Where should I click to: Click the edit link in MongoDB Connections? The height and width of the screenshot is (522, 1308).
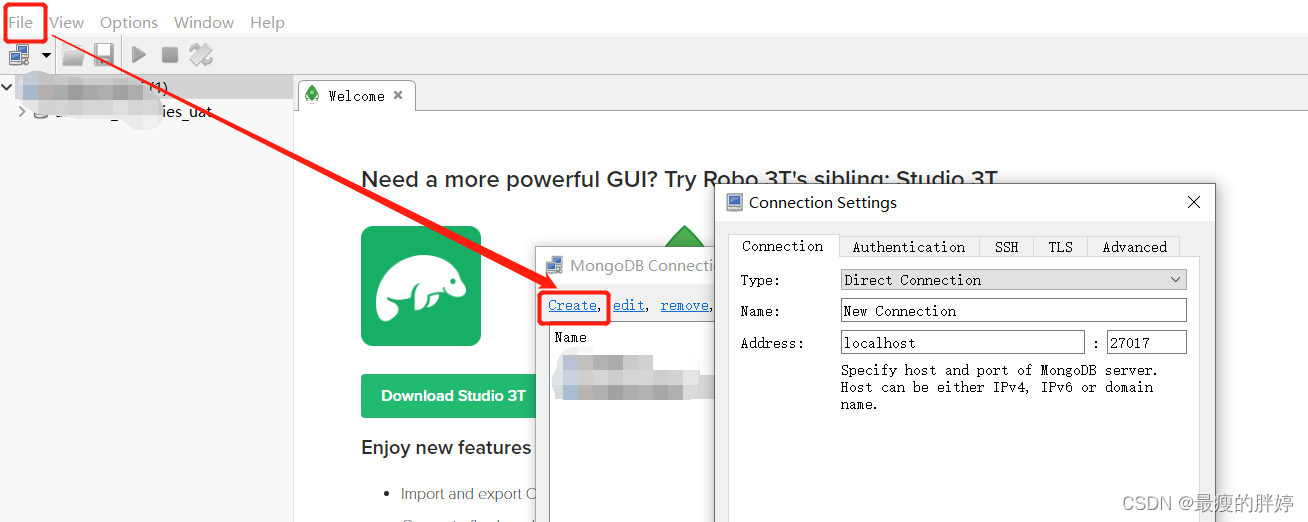628,305
